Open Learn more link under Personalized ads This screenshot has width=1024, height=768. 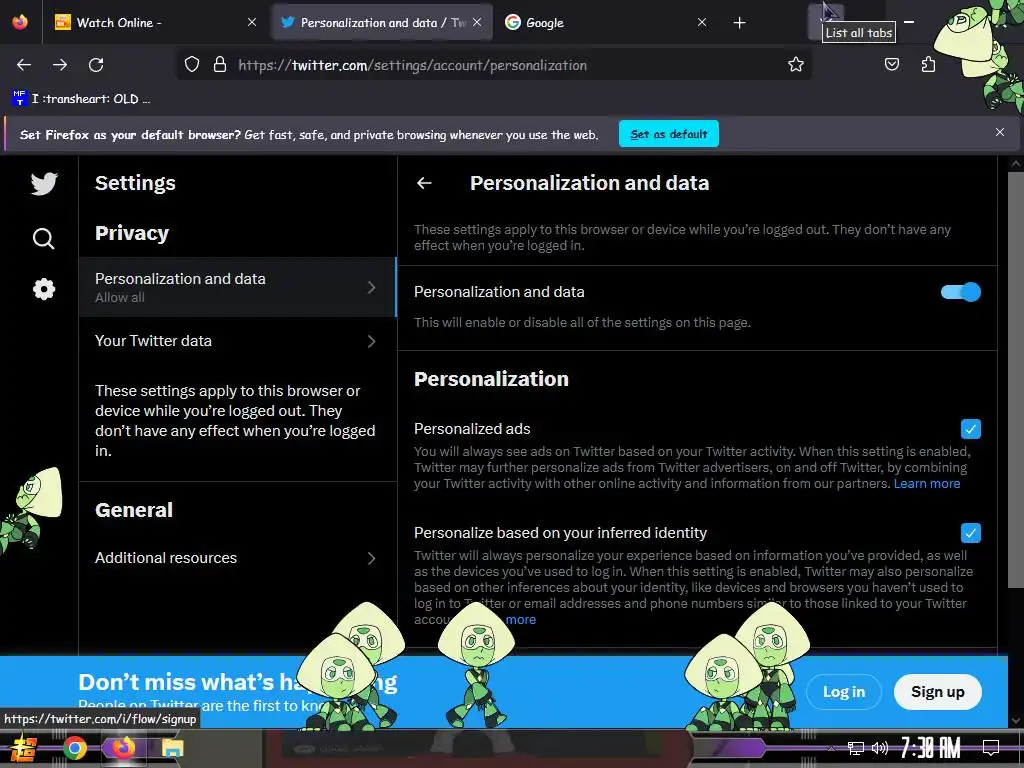click(x=927, y=484)
